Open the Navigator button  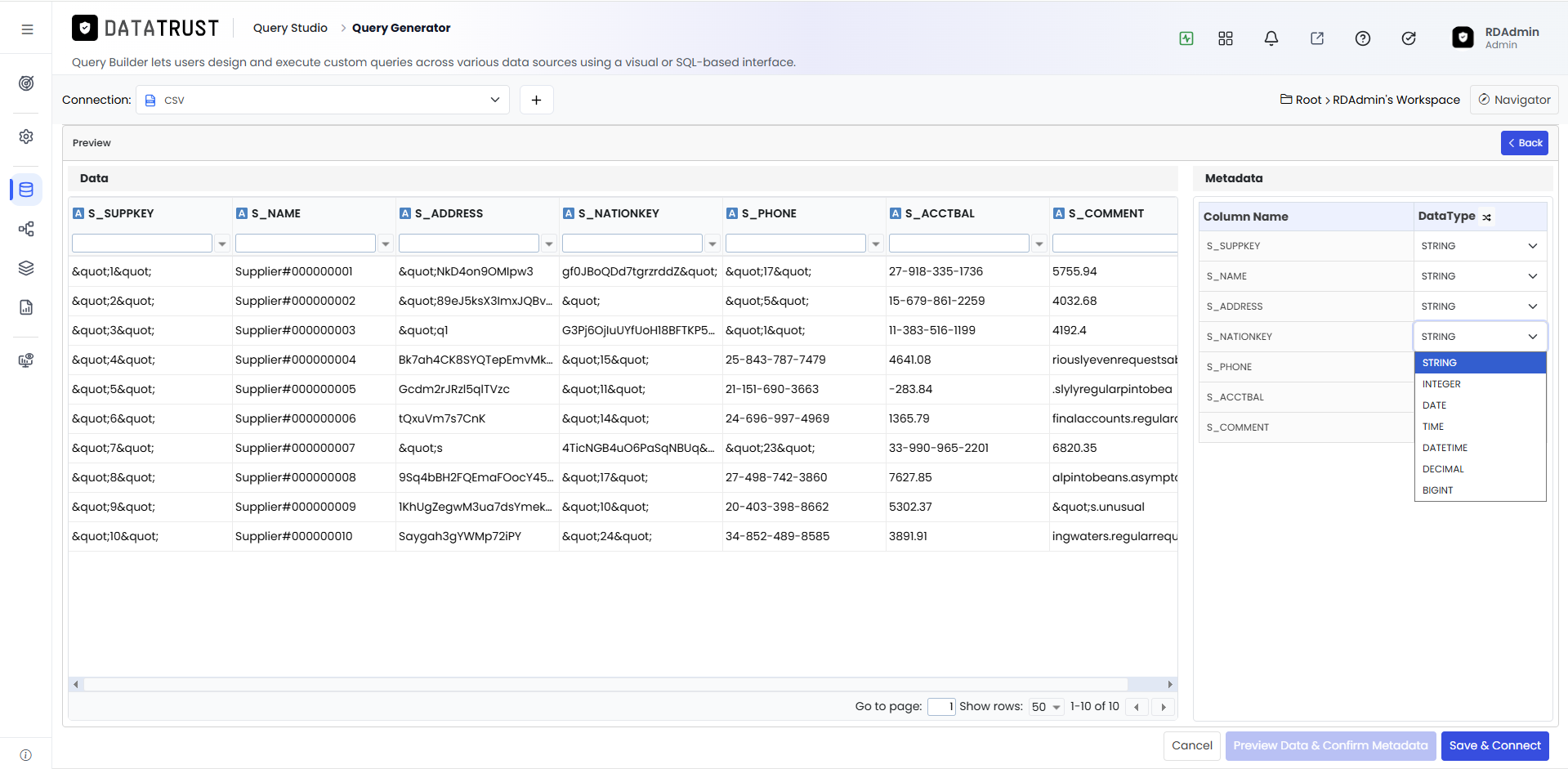[1514, 100]
